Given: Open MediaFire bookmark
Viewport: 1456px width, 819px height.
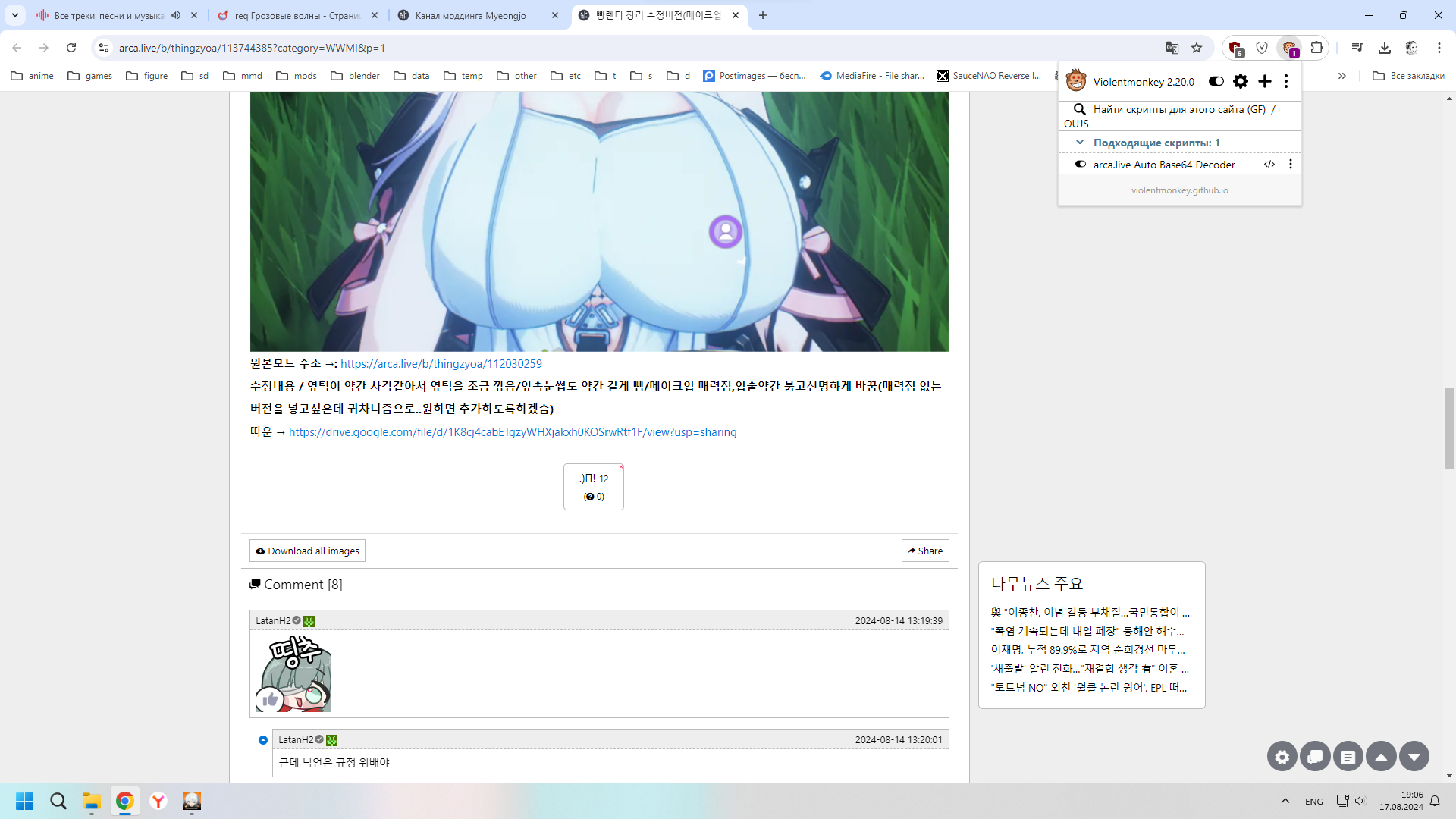Looking at the screenshot, I should click(872, 76).
